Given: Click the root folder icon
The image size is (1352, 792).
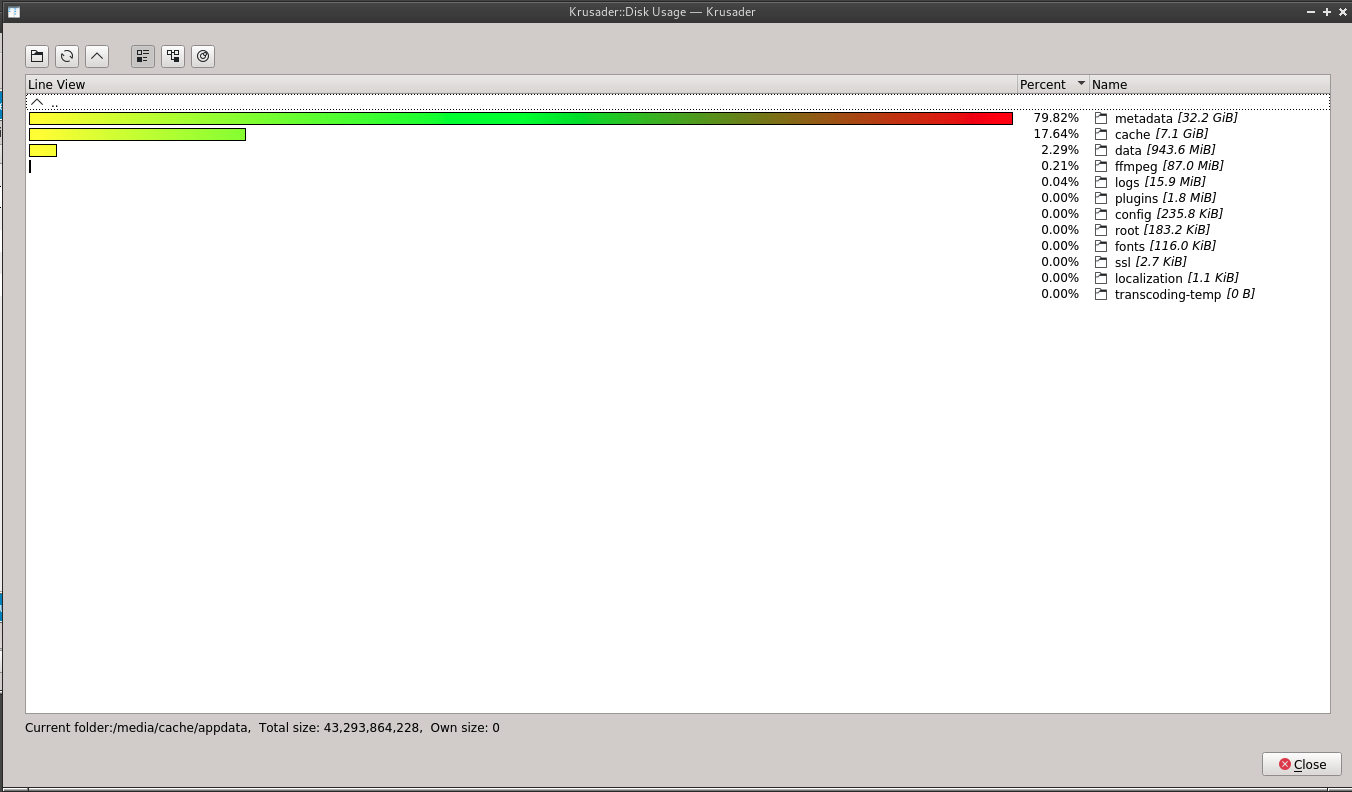Looking at the screenshot, I should click(1101, 230).
